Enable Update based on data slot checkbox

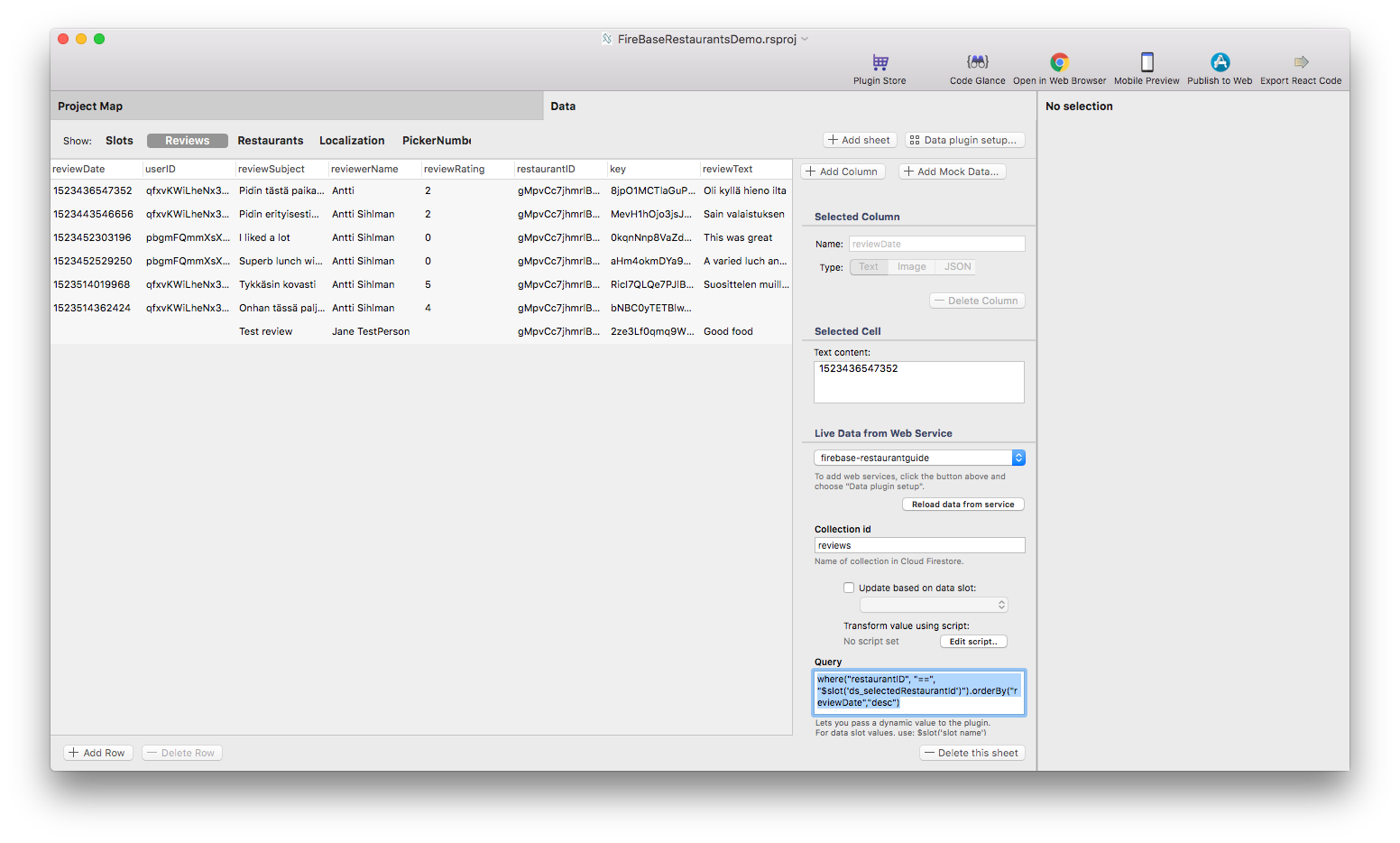(x=849, y=588)
